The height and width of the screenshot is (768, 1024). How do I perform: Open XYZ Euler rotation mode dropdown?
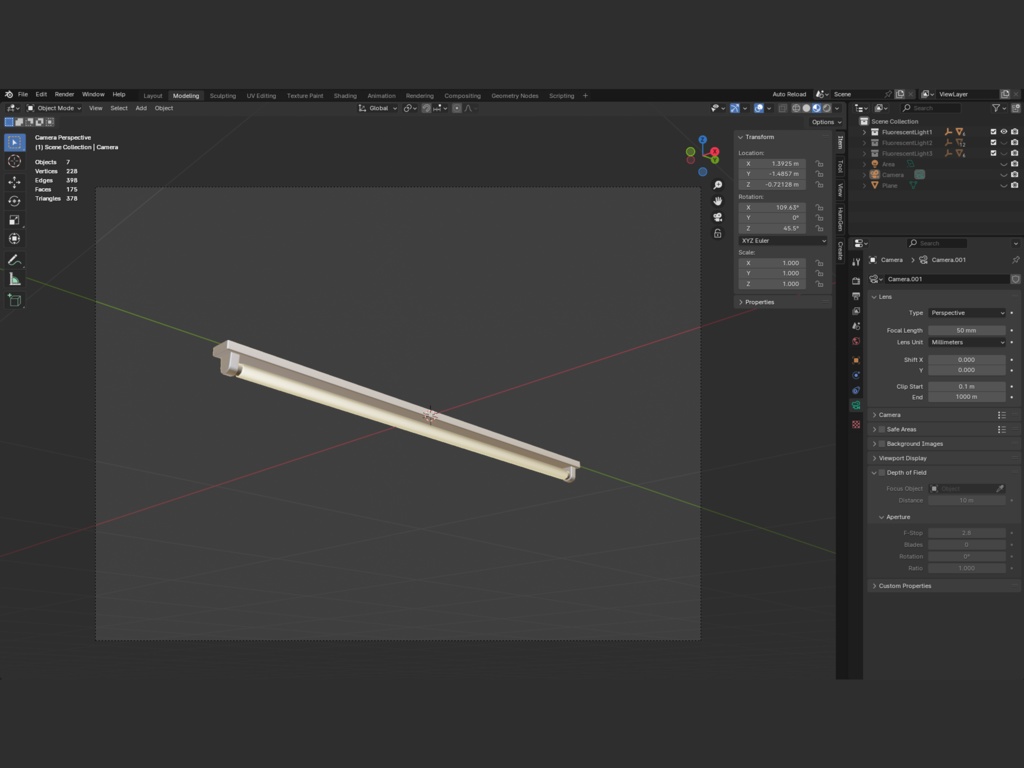pyautogui.click(x=783, y=240)
